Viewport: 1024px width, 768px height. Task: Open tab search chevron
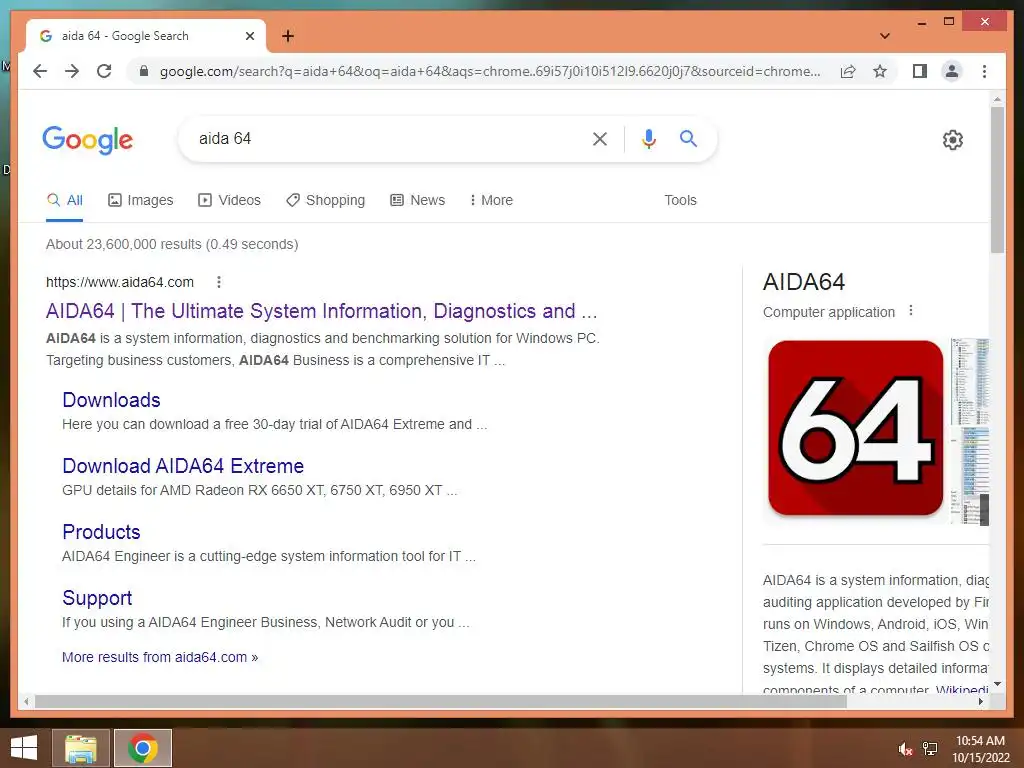884,36
